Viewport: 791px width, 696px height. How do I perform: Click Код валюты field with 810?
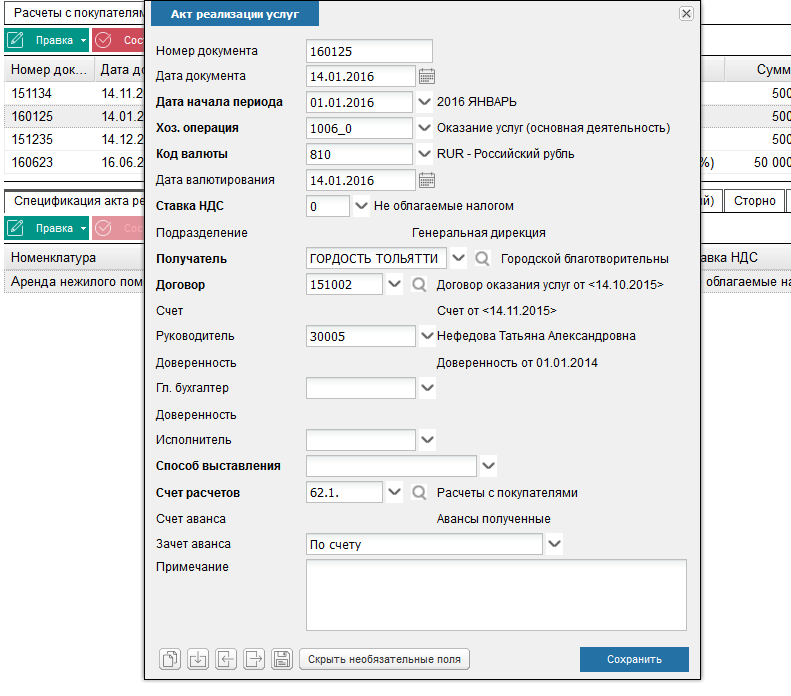[359, 154]
